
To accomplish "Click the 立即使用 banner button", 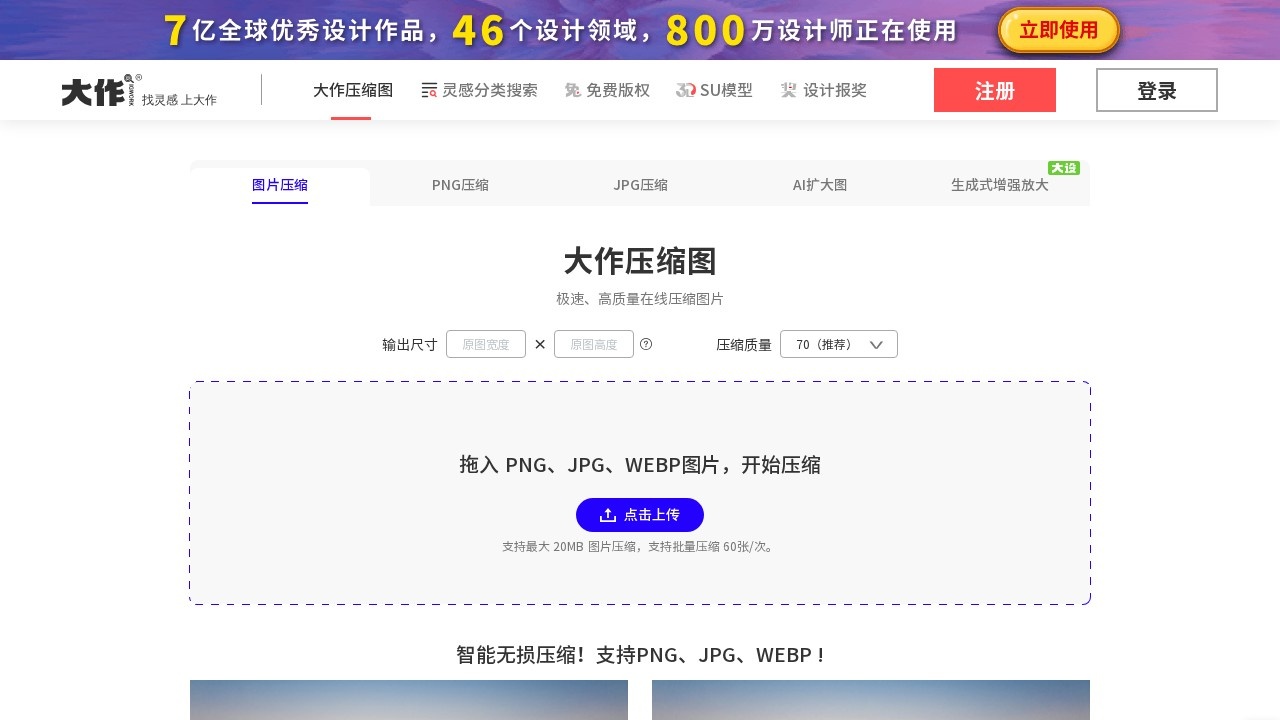I will 1058,30.
